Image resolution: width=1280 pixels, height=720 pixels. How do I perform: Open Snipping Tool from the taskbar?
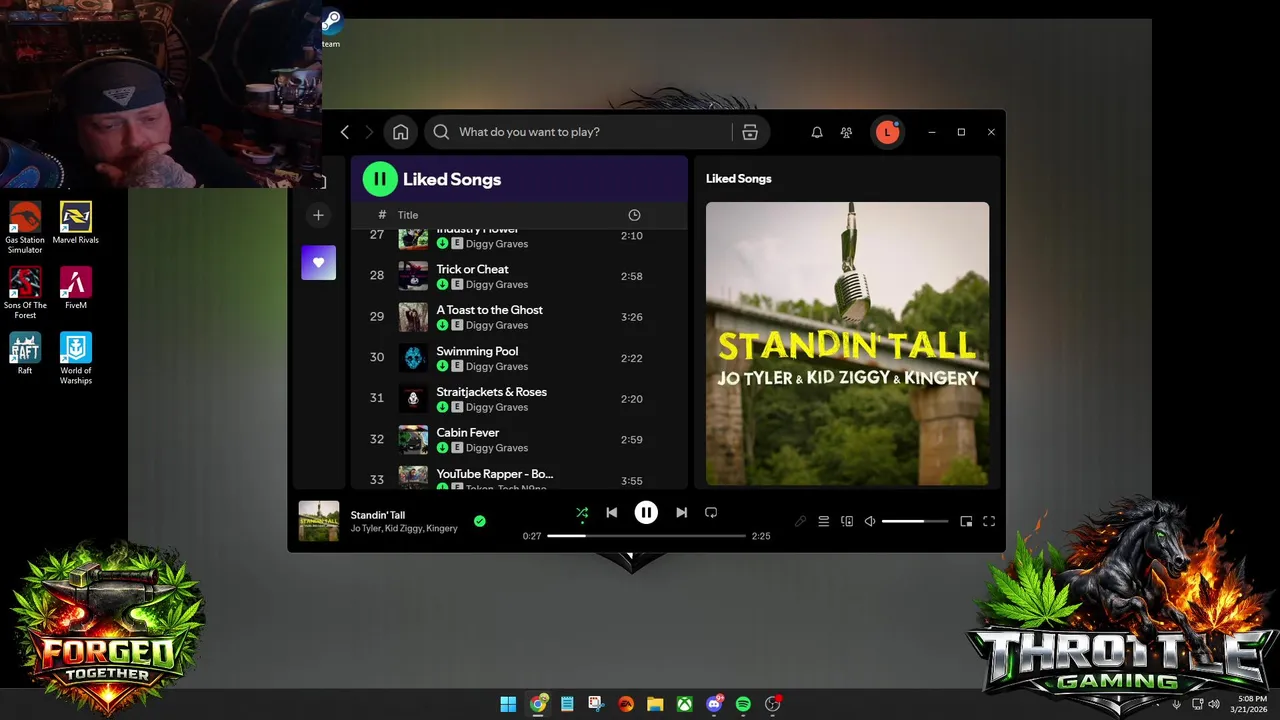596,704
